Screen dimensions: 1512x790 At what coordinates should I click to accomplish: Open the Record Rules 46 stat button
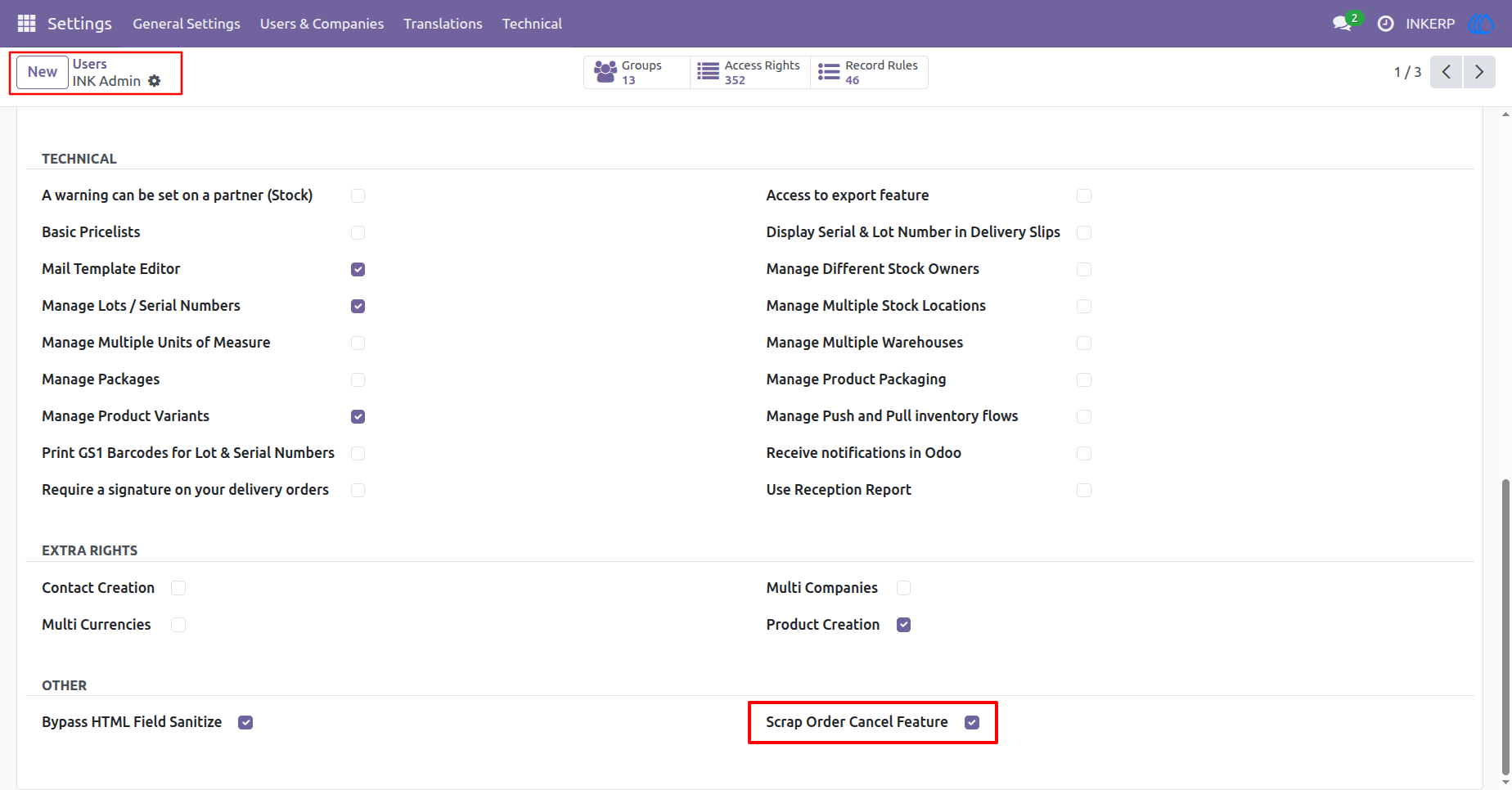point(869,72)
